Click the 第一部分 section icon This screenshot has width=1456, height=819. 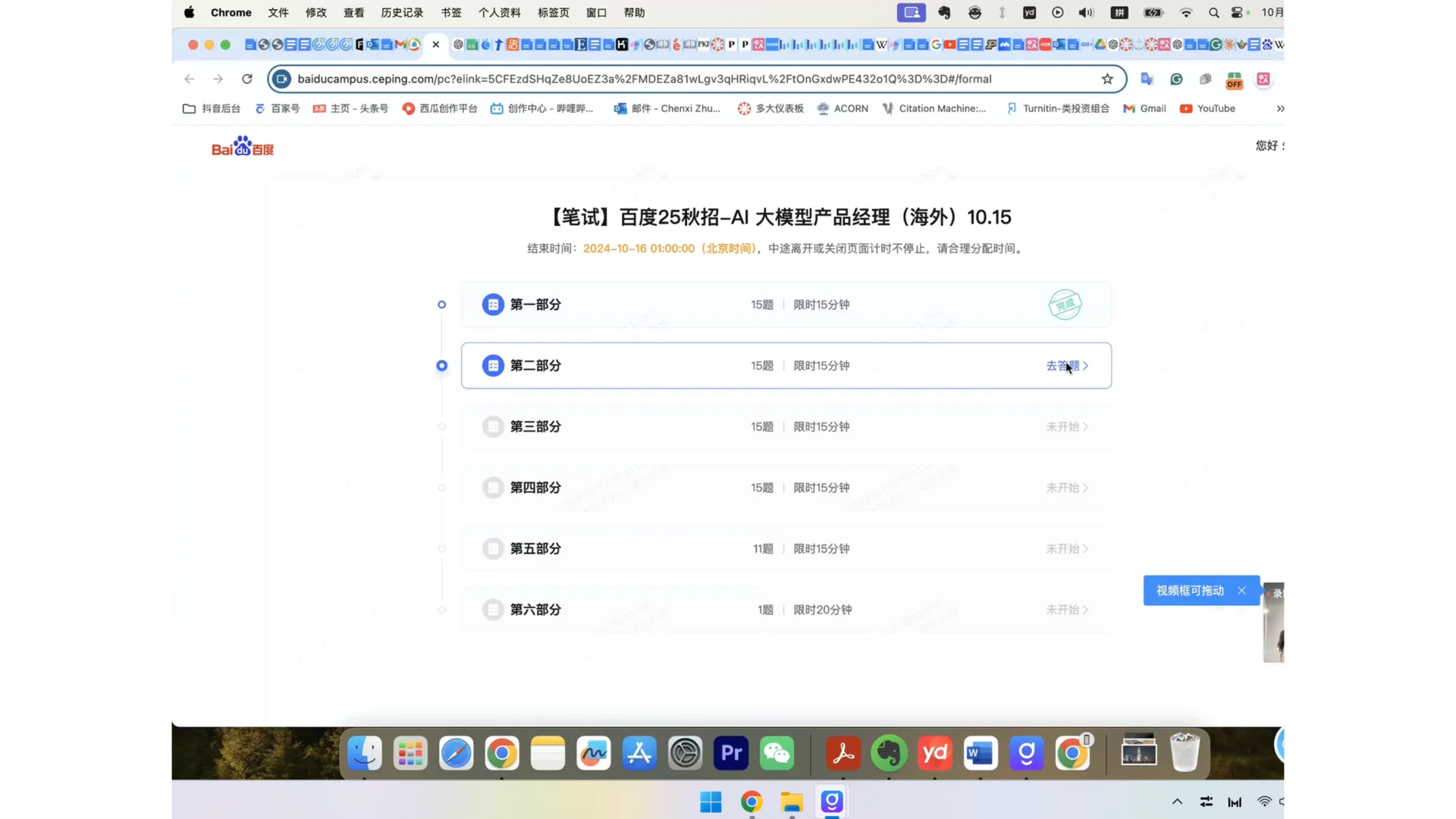[x=493, y=304]
